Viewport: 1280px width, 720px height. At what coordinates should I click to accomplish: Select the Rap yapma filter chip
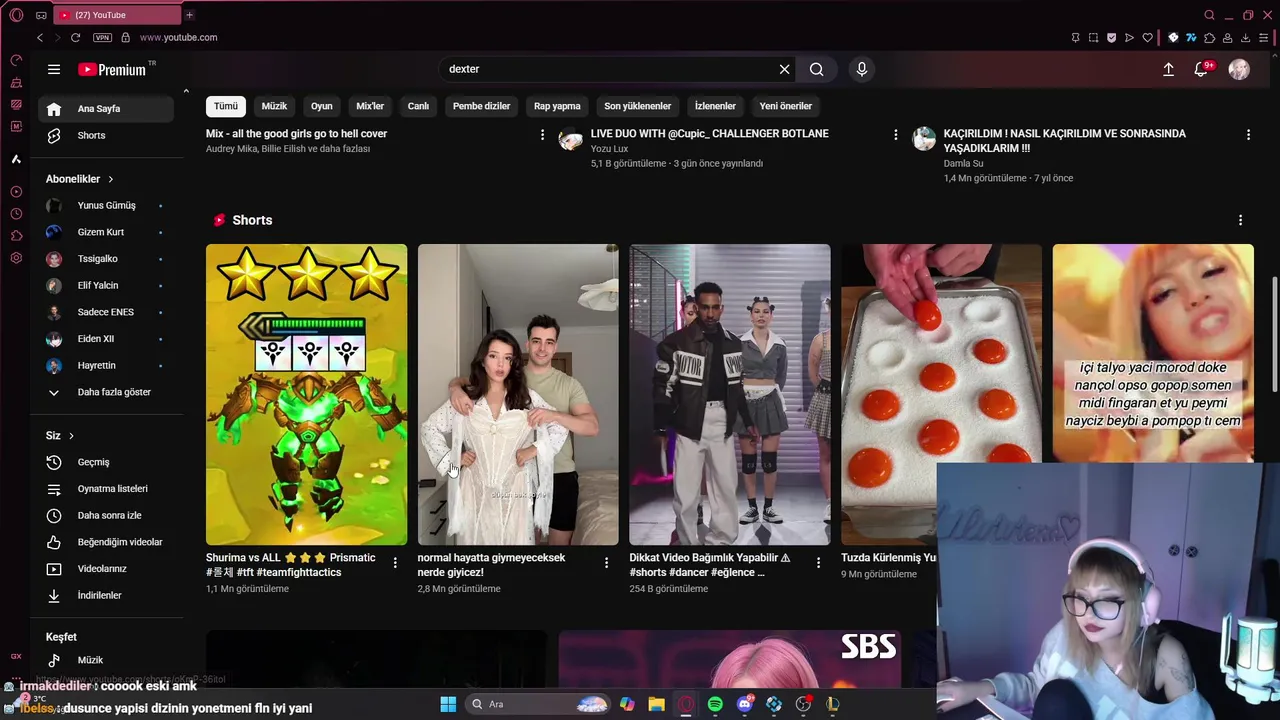click(x=557, y=106)
